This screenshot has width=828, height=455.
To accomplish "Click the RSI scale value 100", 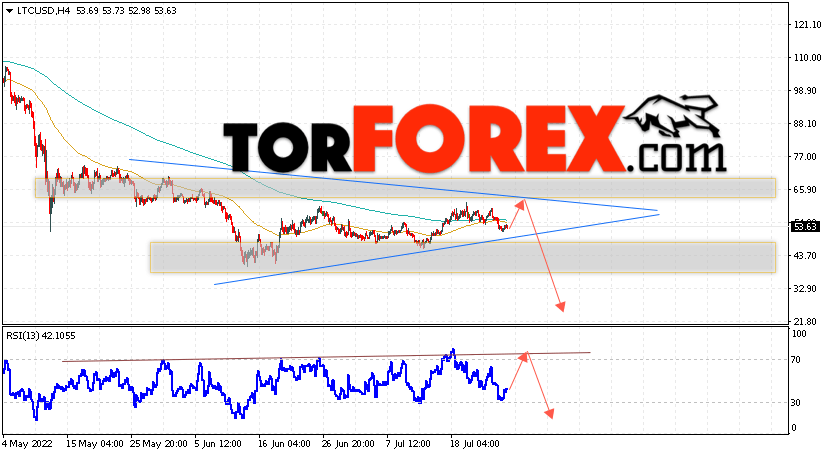I will [x=799, y=334].
